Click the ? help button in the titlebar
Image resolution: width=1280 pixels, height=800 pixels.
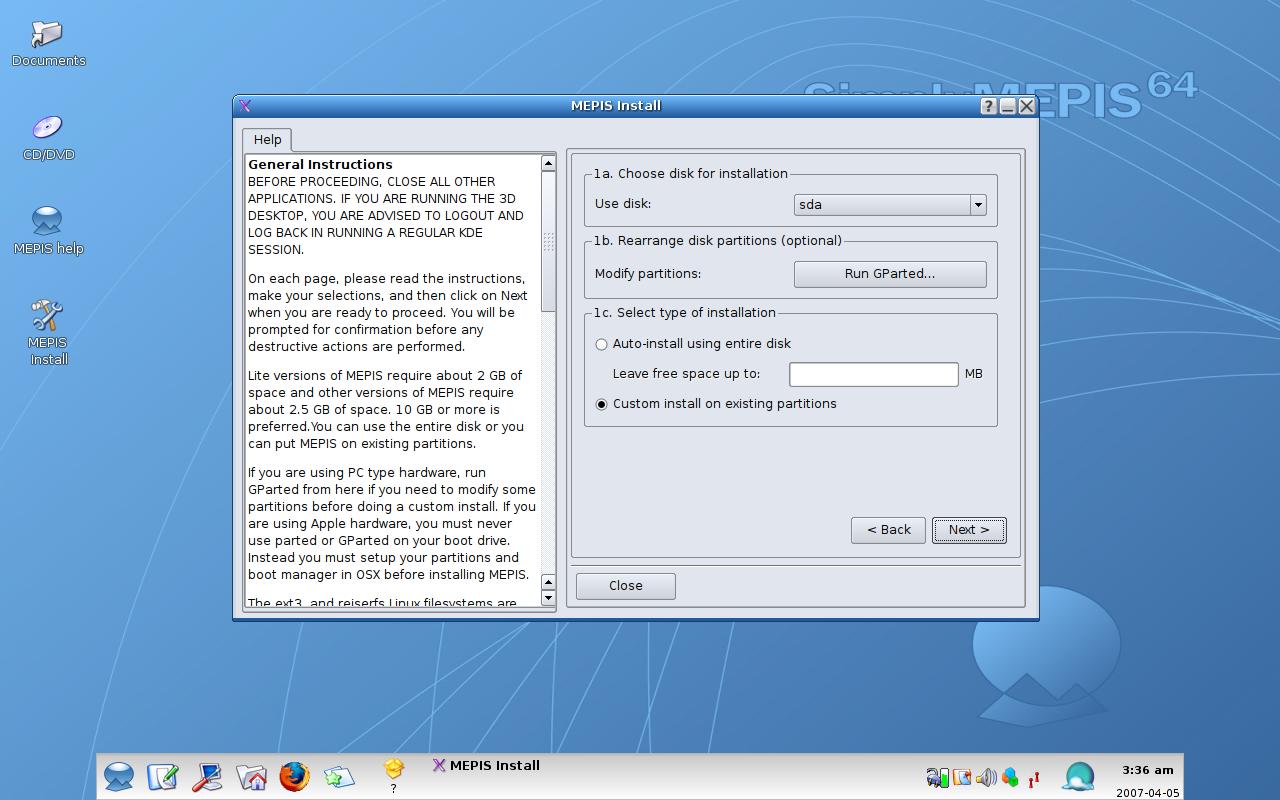pos(988,106)
